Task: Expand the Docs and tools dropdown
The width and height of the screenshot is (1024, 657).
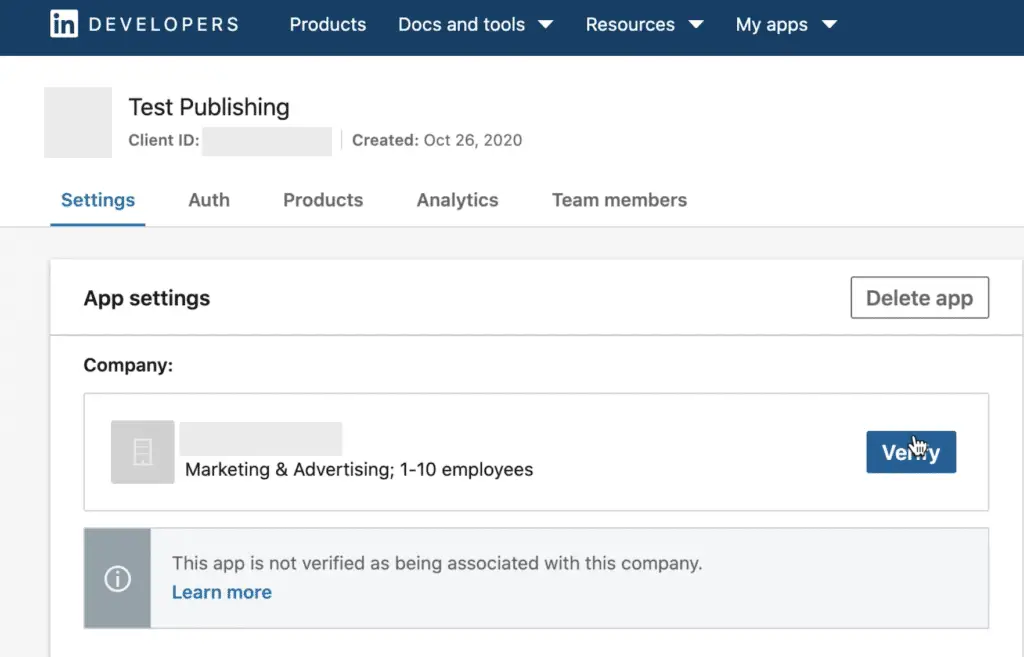Action: pos(475,24)
